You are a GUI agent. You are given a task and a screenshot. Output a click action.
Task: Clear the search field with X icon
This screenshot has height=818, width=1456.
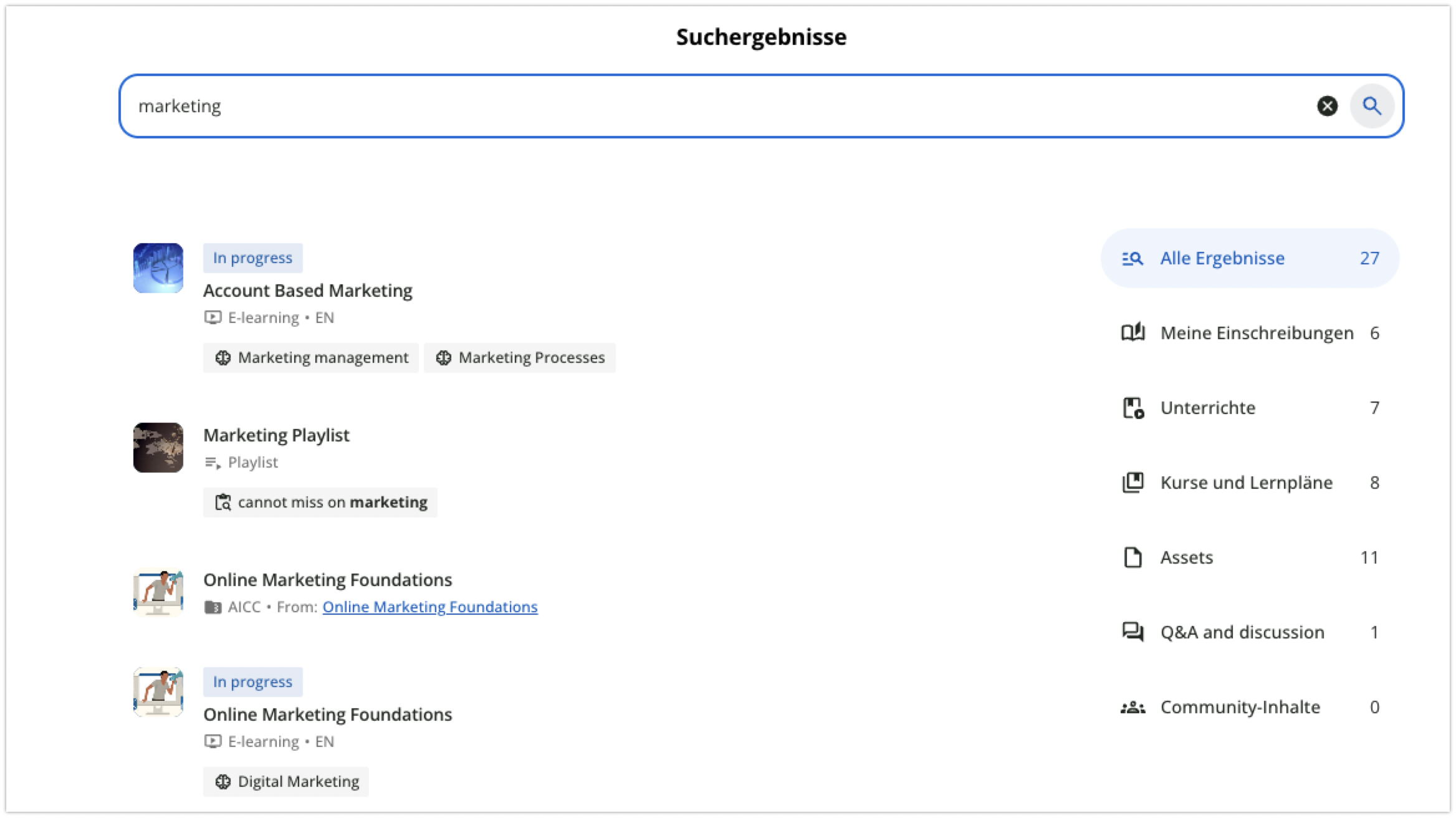(1327, 106)
